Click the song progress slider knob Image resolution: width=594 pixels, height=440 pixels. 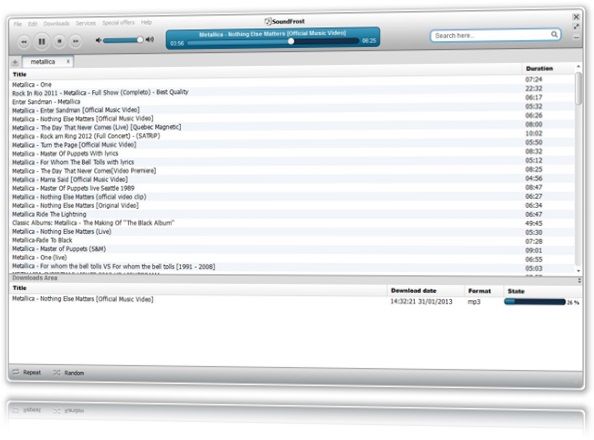click(x=291, y=41)
